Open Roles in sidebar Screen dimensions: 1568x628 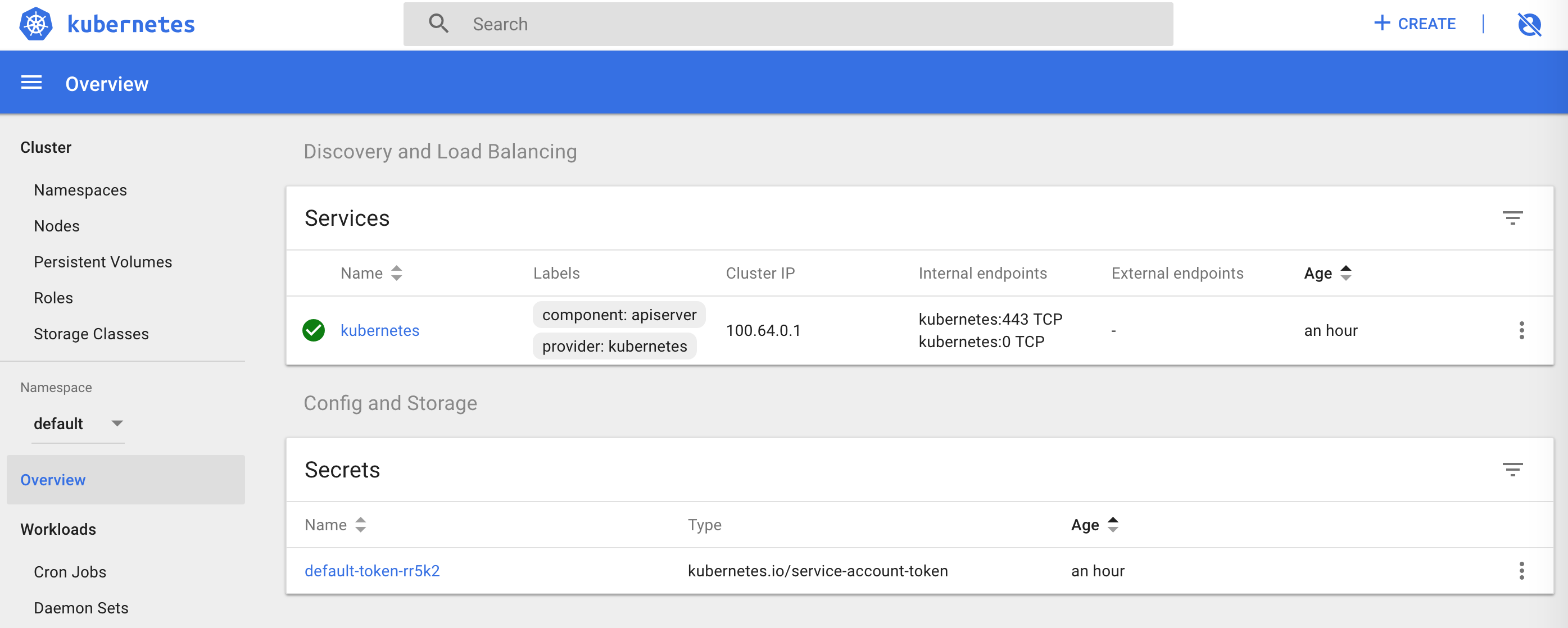point(53,298)
